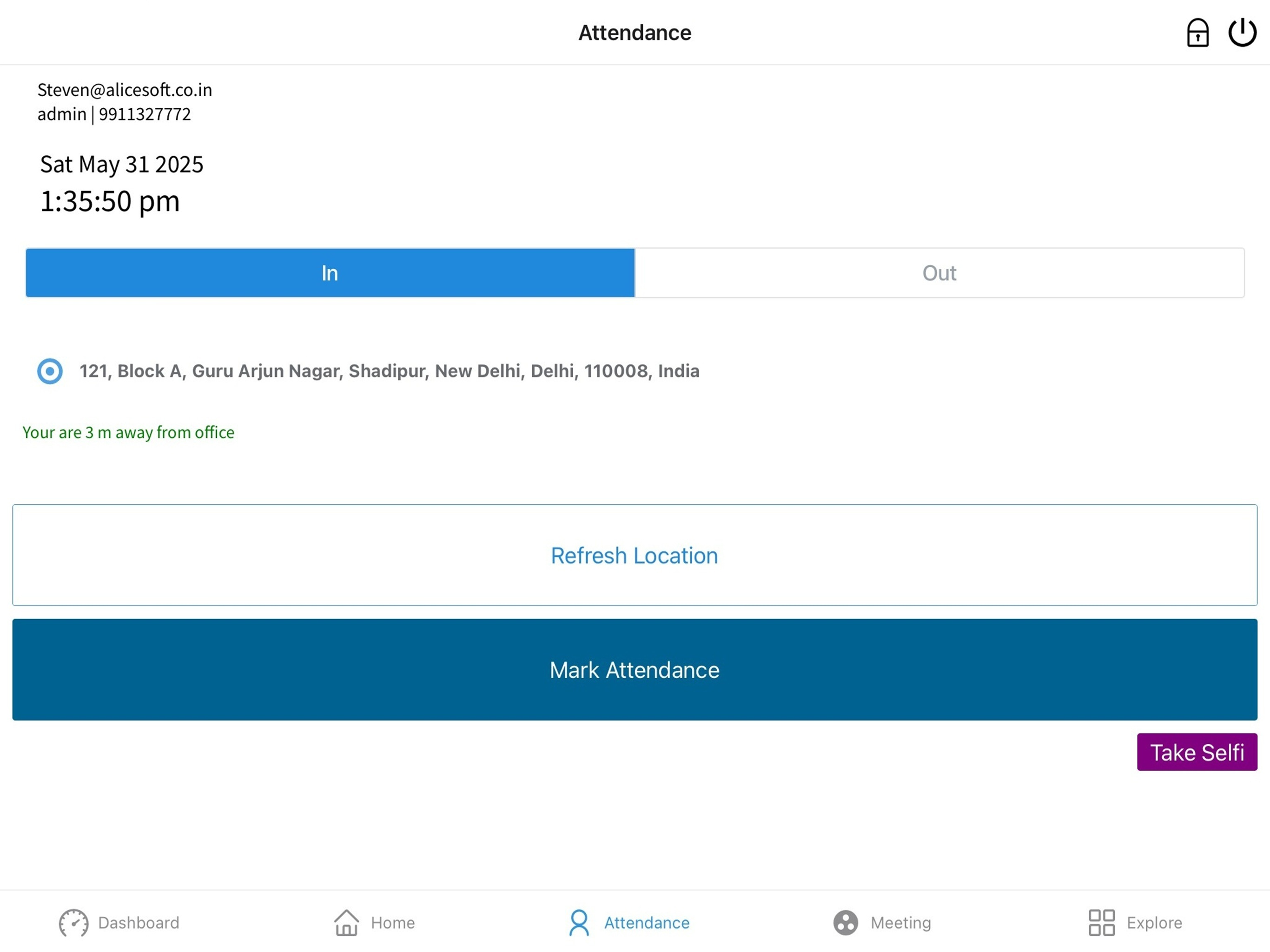Switch to the Attendance tab label
1270x952 pixels.
pyautogui.click(x=647, y=923)
